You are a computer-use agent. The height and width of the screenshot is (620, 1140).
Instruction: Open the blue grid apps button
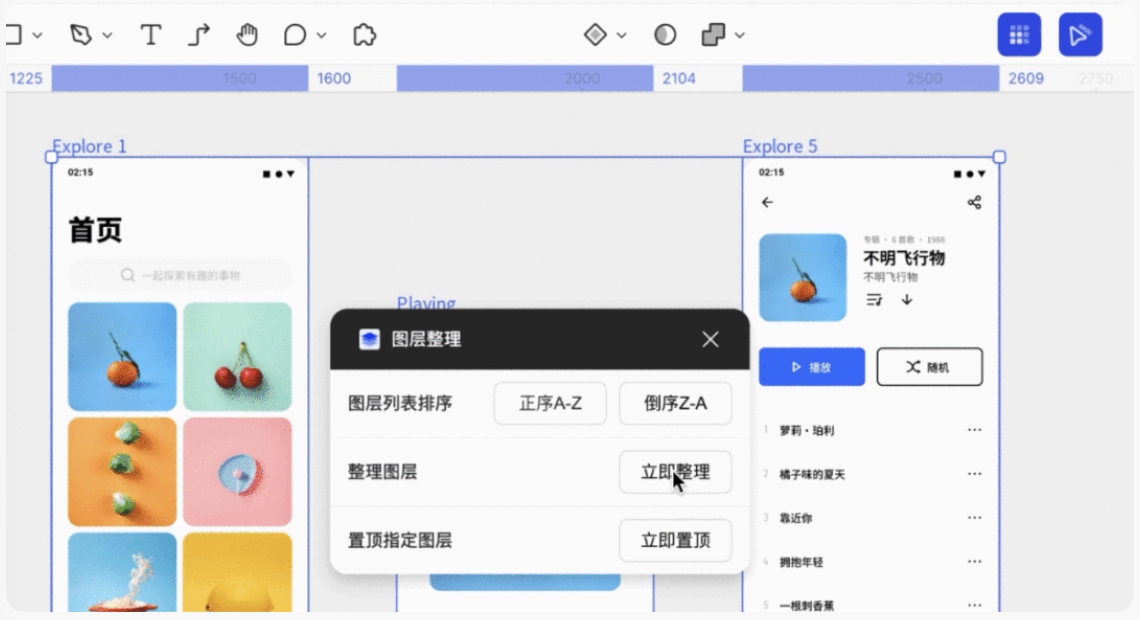[1019, 35]
